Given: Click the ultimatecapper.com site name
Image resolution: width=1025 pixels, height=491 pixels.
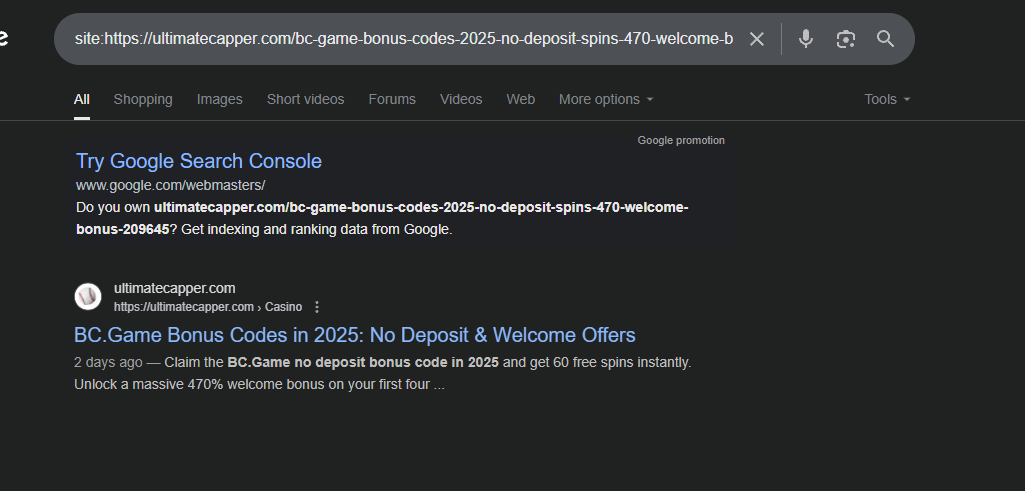Looking at the screenshot, I should pos(175,288).
